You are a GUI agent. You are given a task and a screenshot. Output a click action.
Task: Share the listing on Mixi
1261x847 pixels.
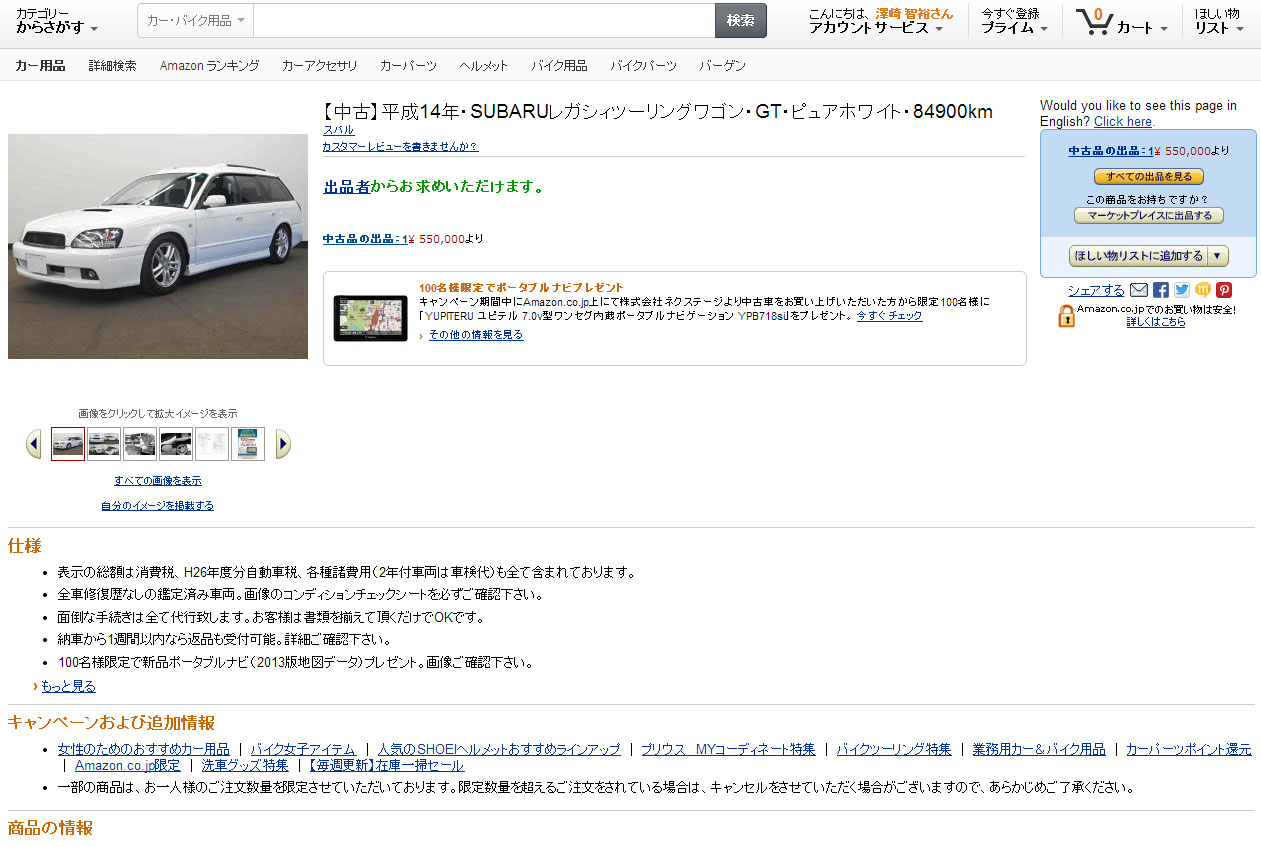tap(1203, 290)
